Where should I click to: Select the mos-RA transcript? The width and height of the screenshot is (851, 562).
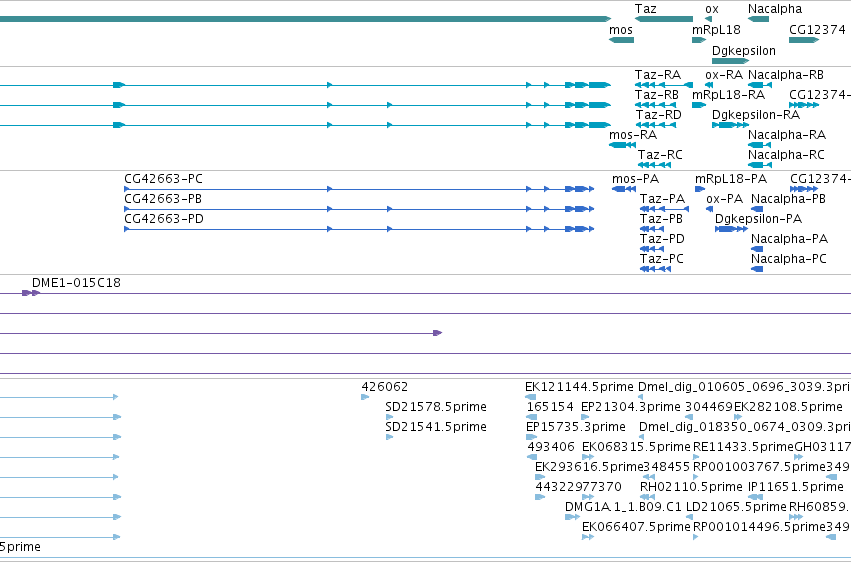633,135
